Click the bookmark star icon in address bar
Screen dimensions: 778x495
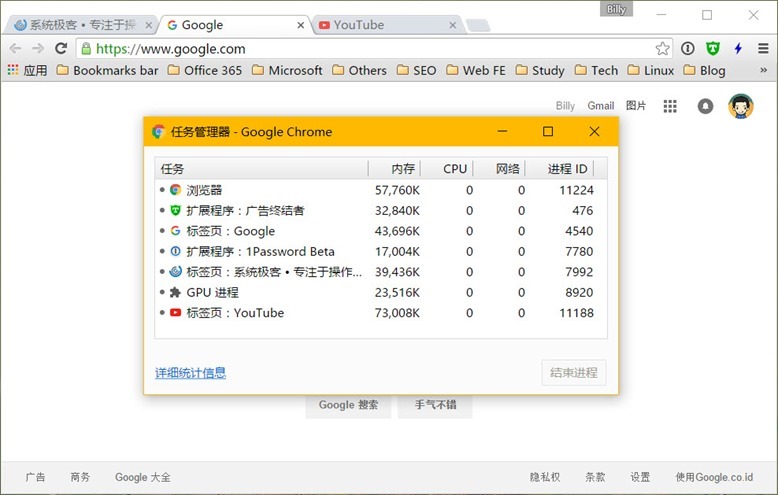coord(662,48)
